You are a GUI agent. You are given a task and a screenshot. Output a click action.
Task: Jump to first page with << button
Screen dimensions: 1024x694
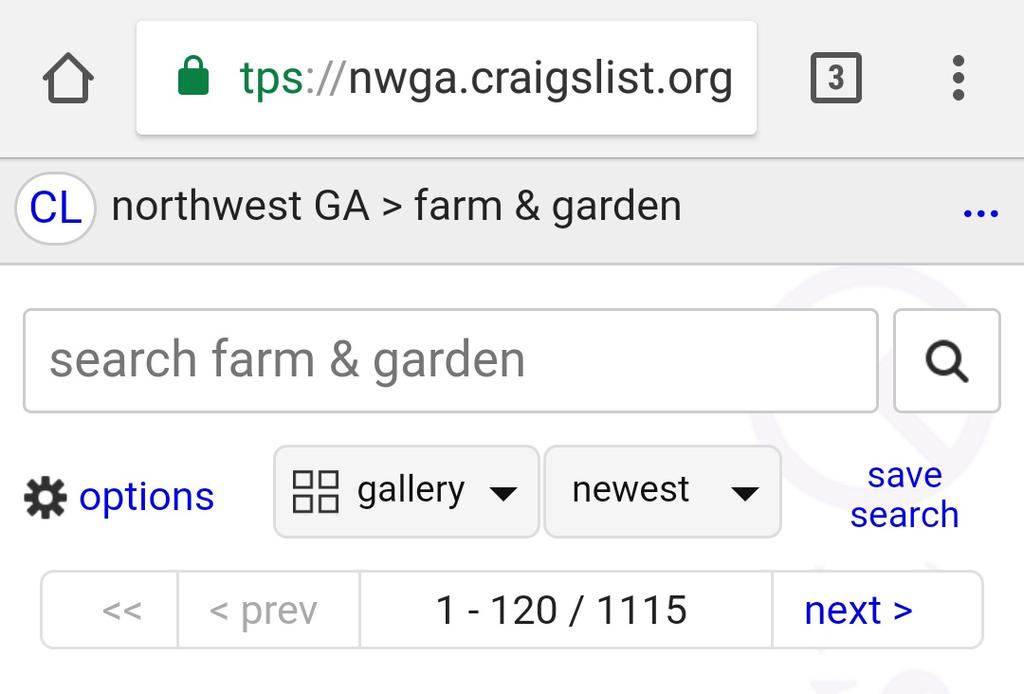coord(121,610)
